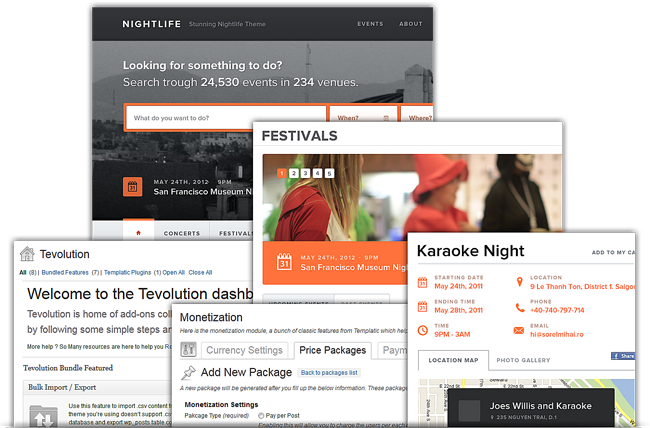Click the Bulk Import / Export folder icon

click(44, 416)
